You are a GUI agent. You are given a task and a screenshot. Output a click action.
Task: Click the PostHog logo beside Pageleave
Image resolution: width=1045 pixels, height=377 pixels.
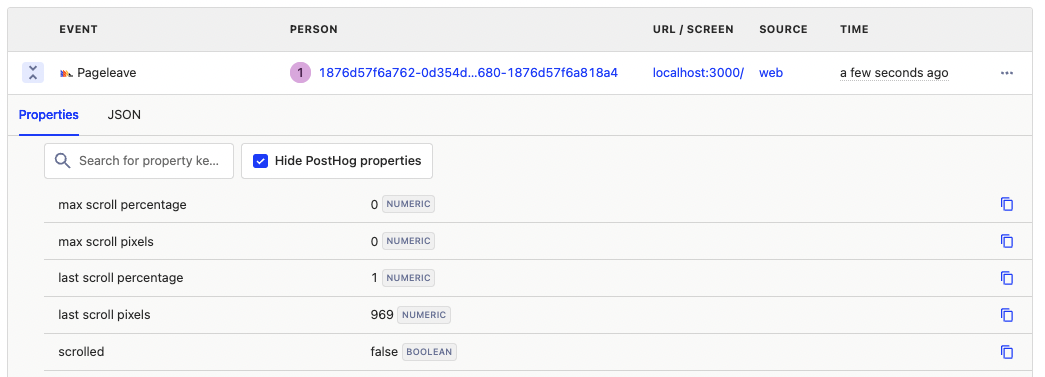click(x=66, y=73)
